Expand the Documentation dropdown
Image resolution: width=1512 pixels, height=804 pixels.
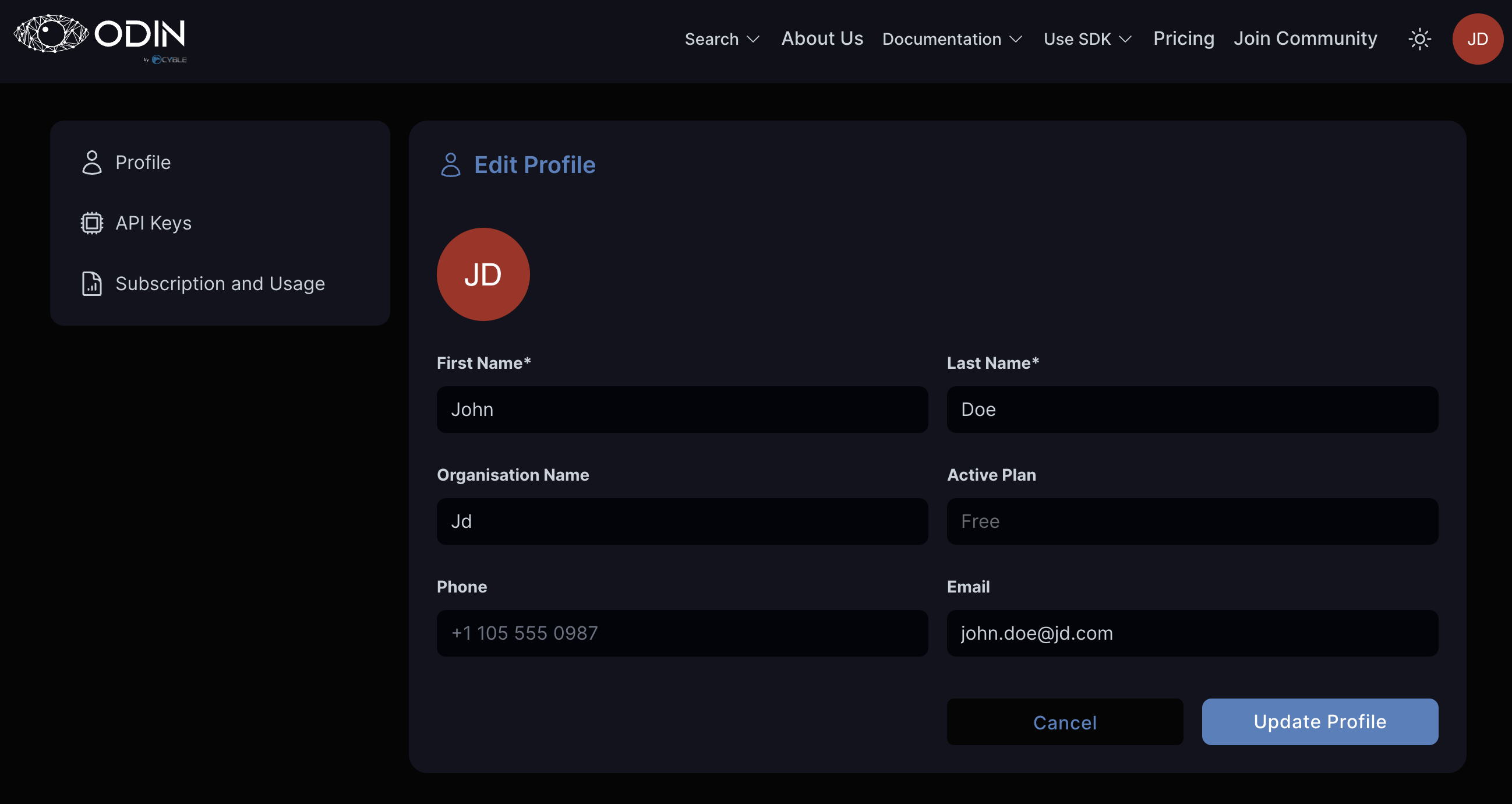click(952, 40)
